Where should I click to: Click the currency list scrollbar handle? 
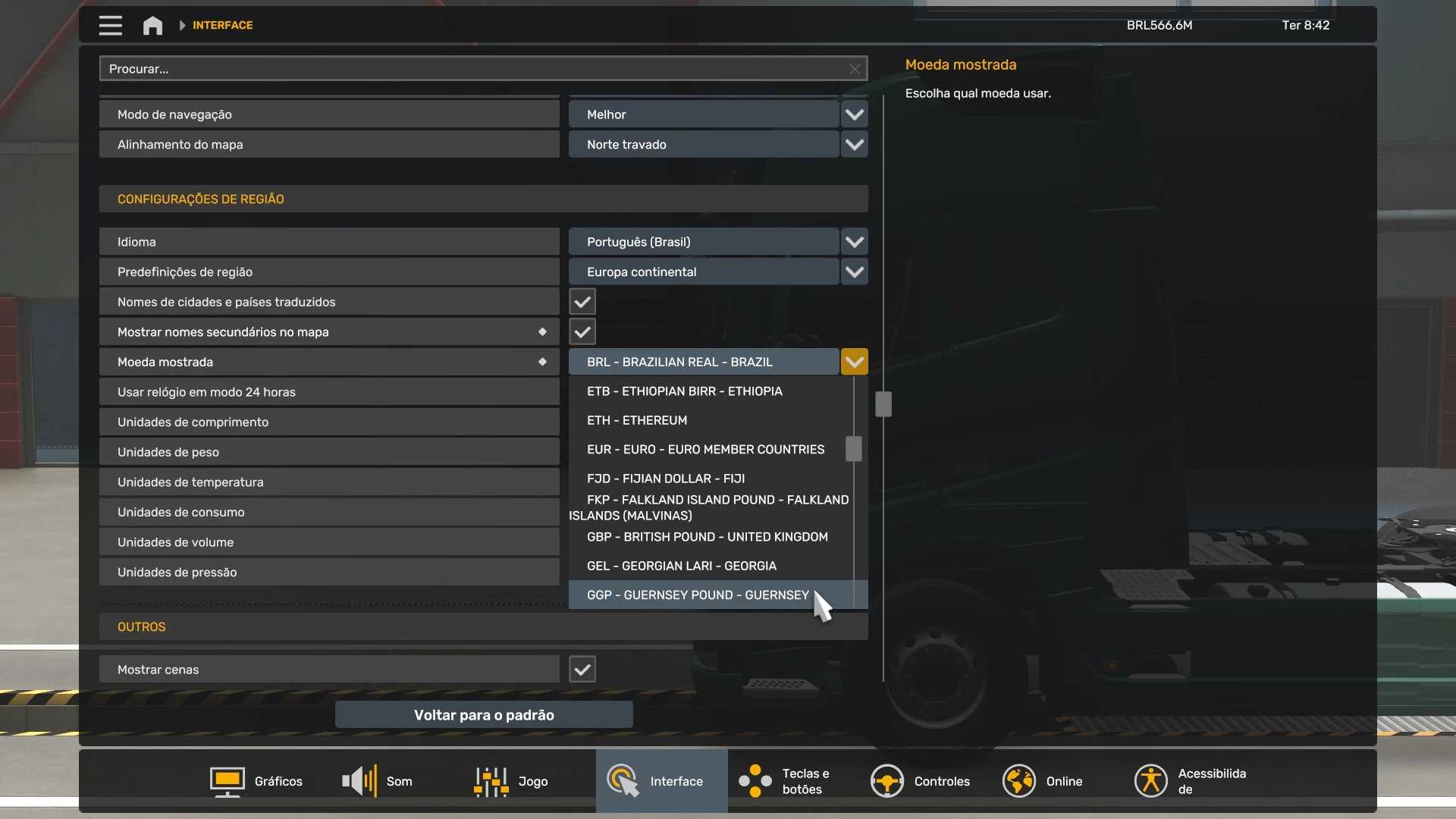[x=853, y=449]
